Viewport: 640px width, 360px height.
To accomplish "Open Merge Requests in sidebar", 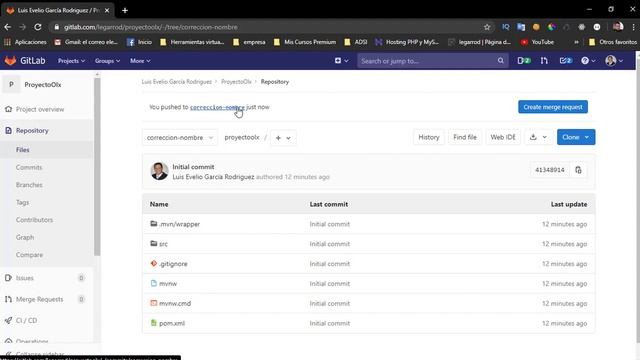I will (40, 299).
